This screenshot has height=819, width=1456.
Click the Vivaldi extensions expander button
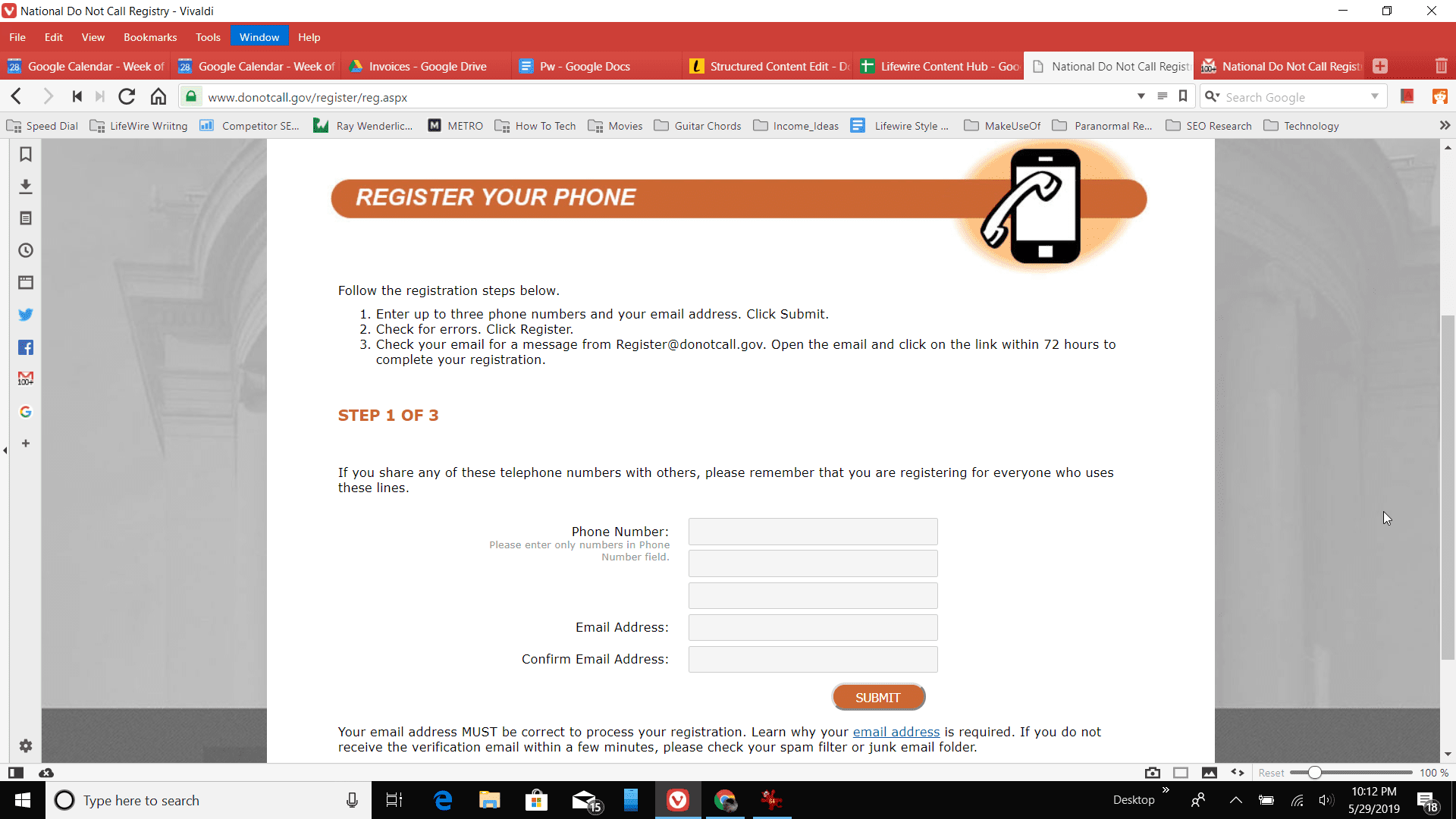[x=1445, y=125]
